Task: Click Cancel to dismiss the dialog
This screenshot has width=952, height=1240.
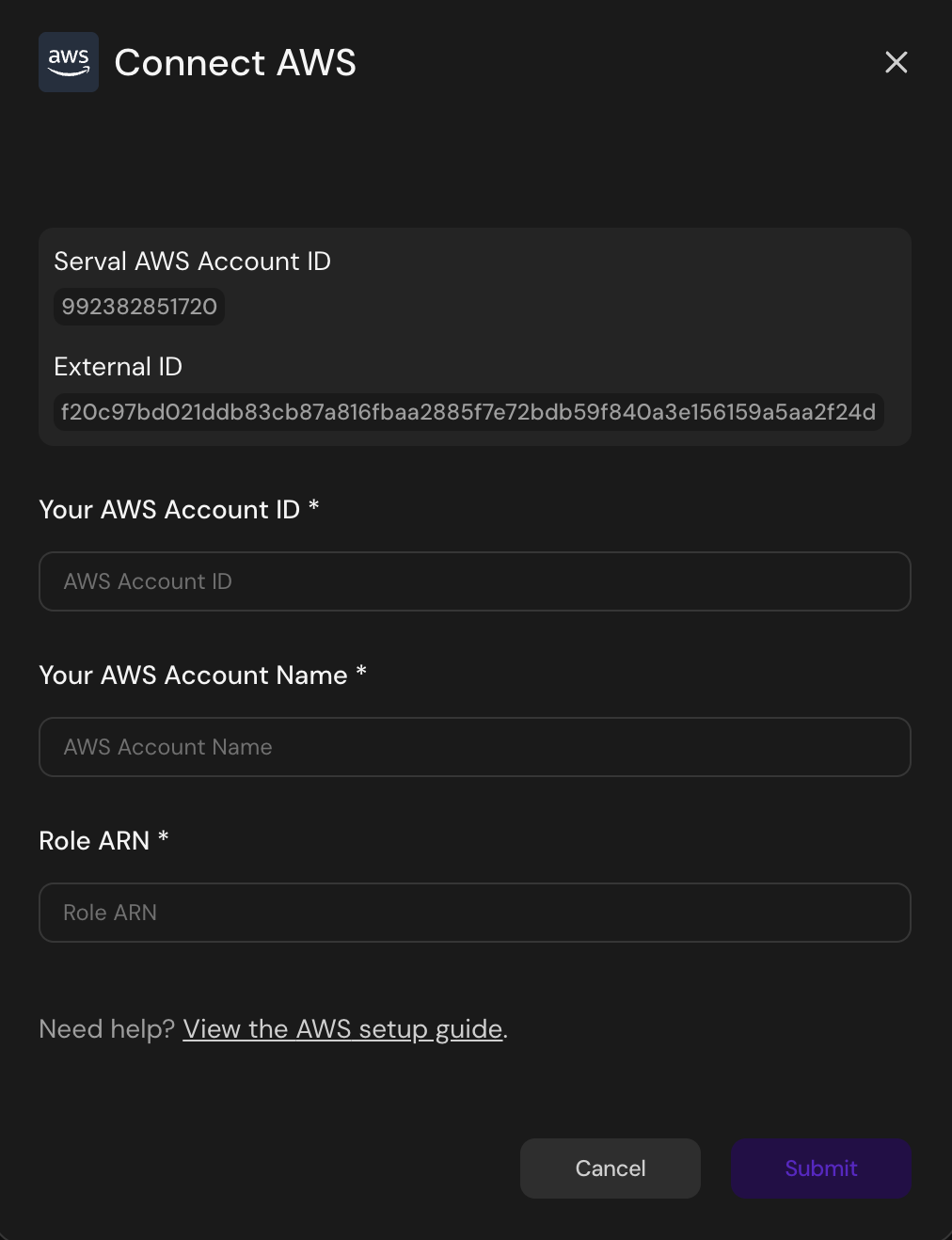Action: point(610,1168)
